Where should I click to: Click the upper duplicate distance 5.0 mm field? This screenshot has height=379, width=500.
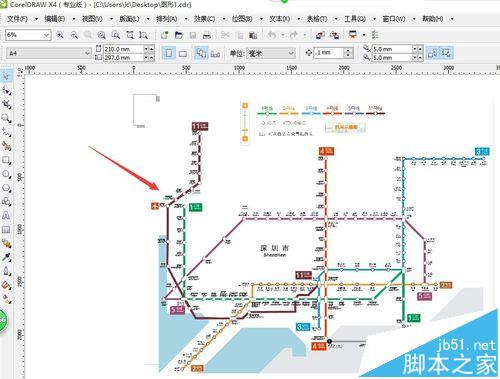392,49
